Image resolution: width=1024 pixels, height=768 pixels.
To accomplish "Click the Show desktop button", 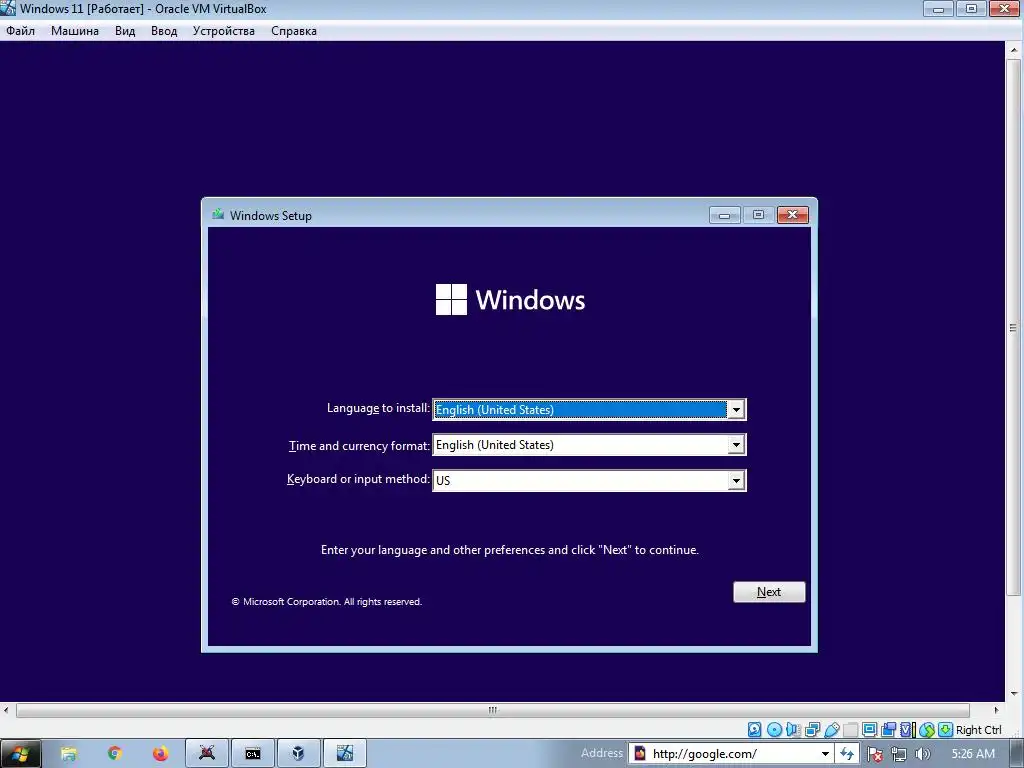I will coord(1018,754).
